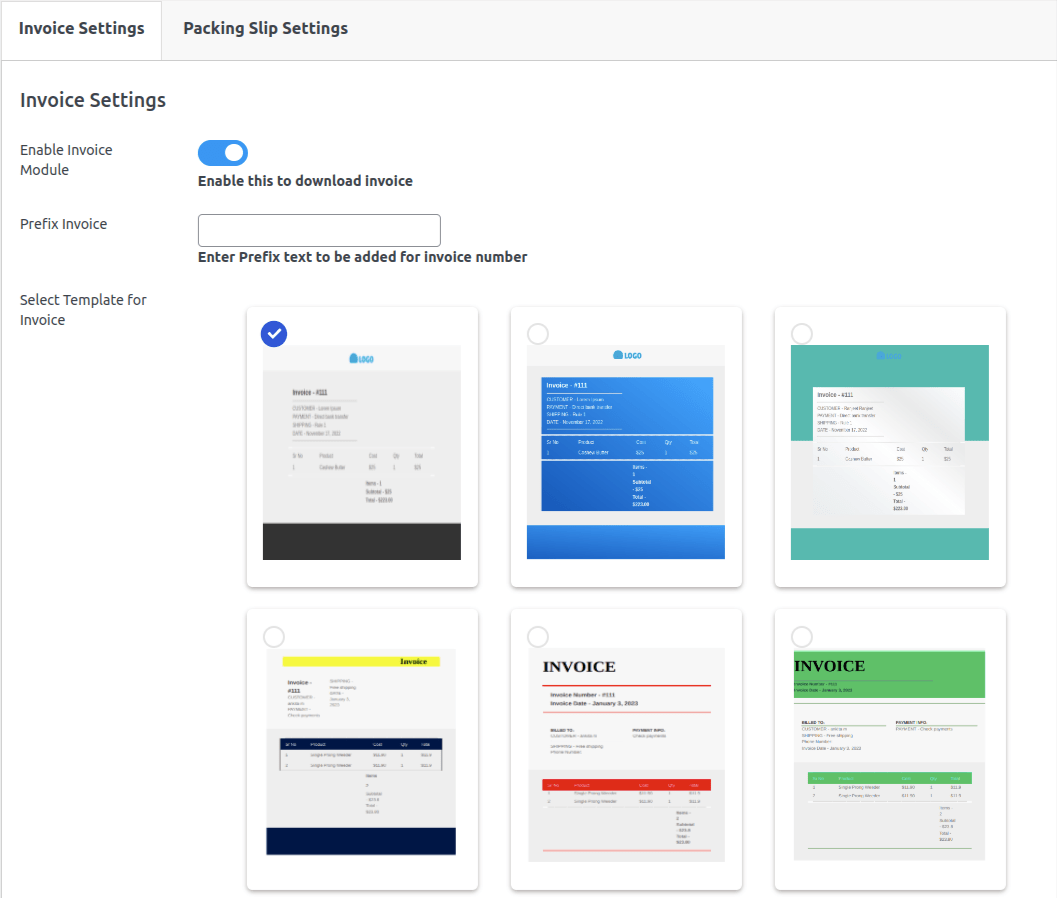Pick the radio button on the red-table template
This screenshot has width=1057, height=898.
pos(538,637)
